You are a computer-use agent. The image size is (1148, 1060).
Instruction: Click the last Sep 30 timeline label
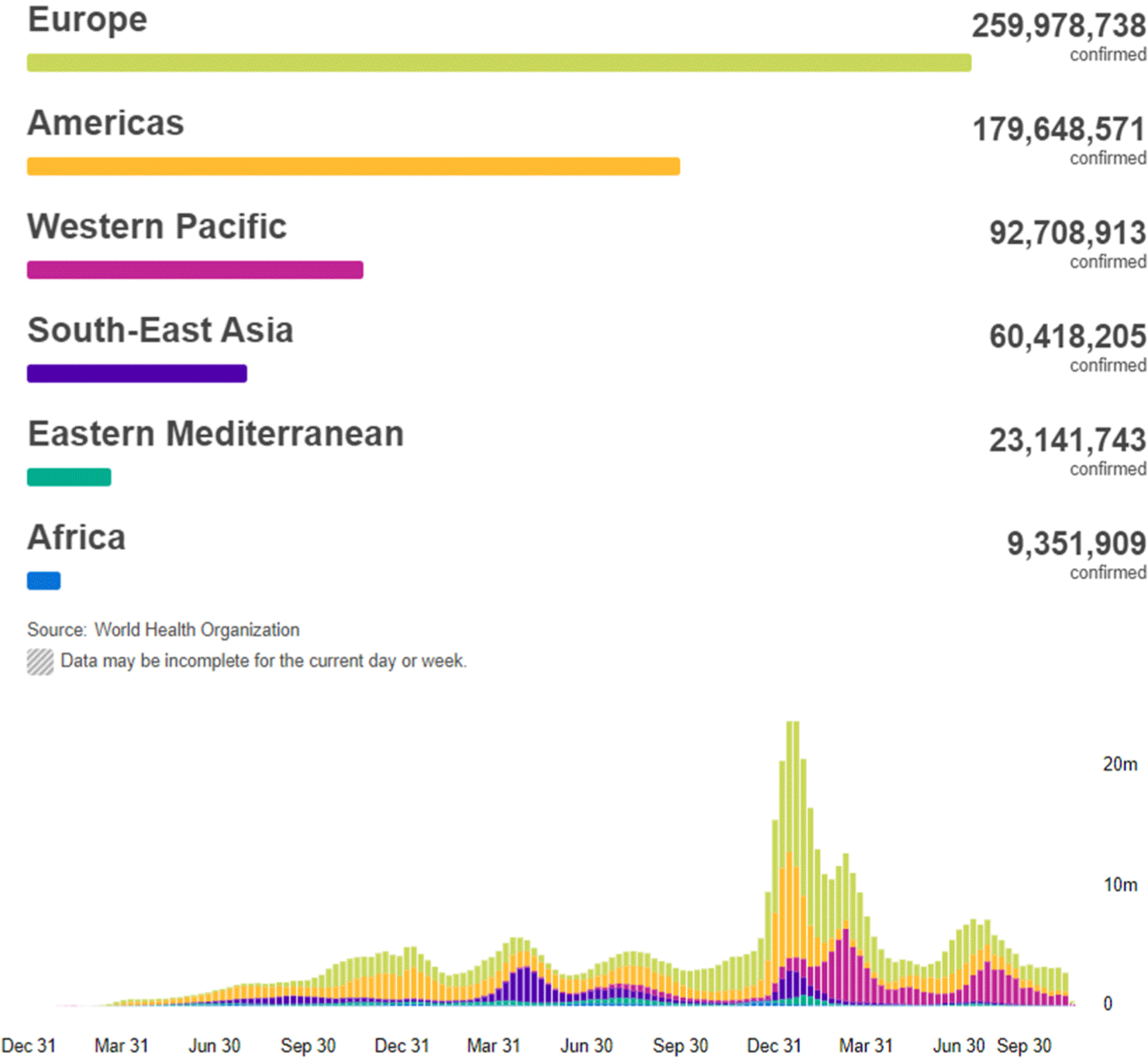(x=1024, y=1045)
